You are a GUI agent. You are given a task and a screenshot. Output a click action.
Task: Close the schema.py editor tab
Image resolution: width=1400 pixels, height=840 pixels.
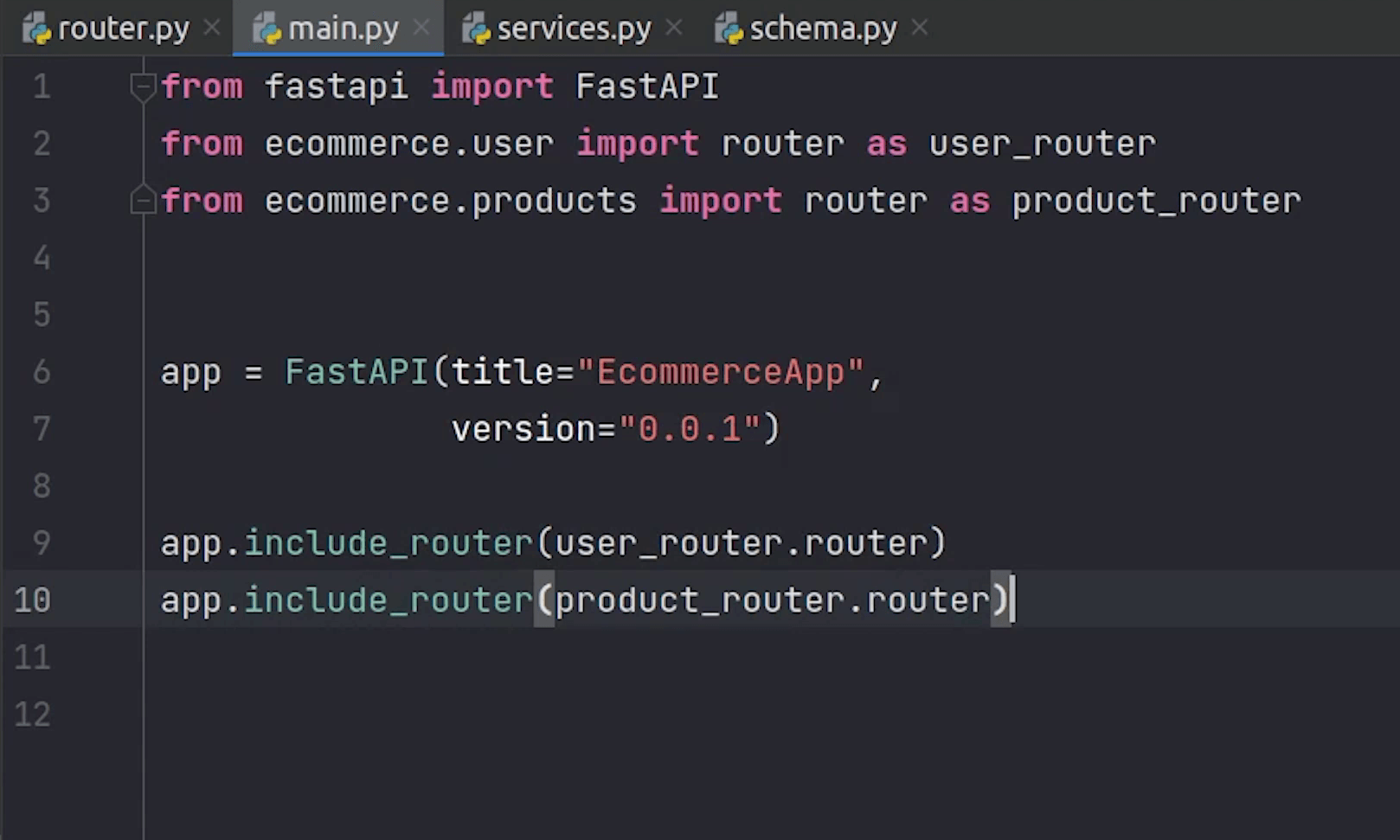click(x=920, y=29)
